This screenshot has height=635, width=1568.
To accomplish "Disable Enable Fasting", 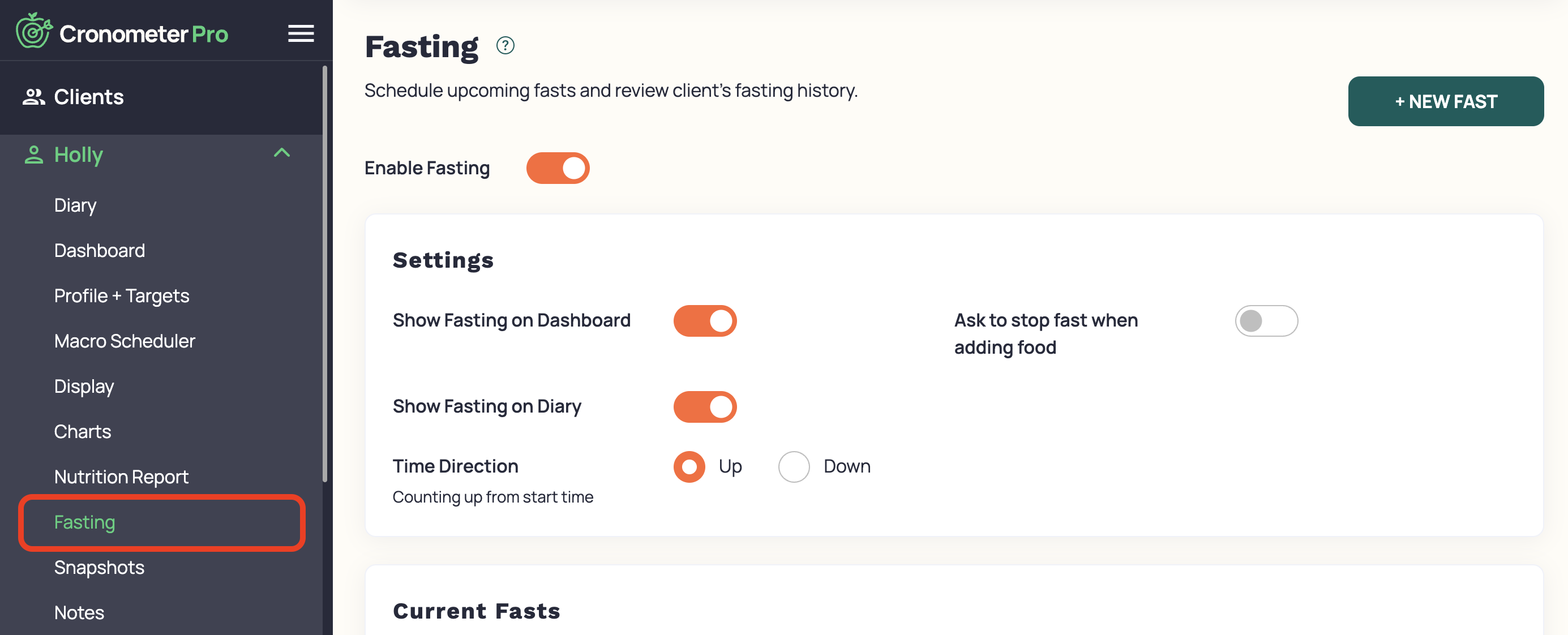I will click(x=558, y=168).
